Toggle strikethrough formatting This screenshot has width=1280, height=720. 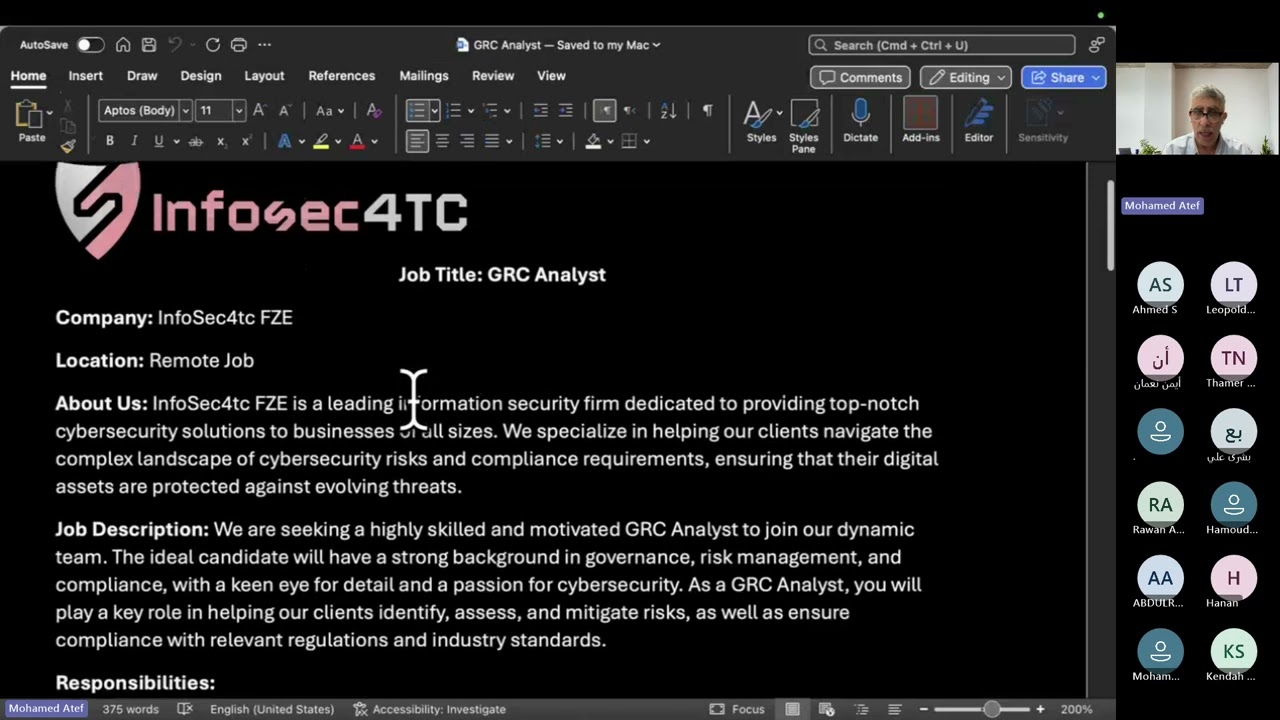[x=196, y=142]
